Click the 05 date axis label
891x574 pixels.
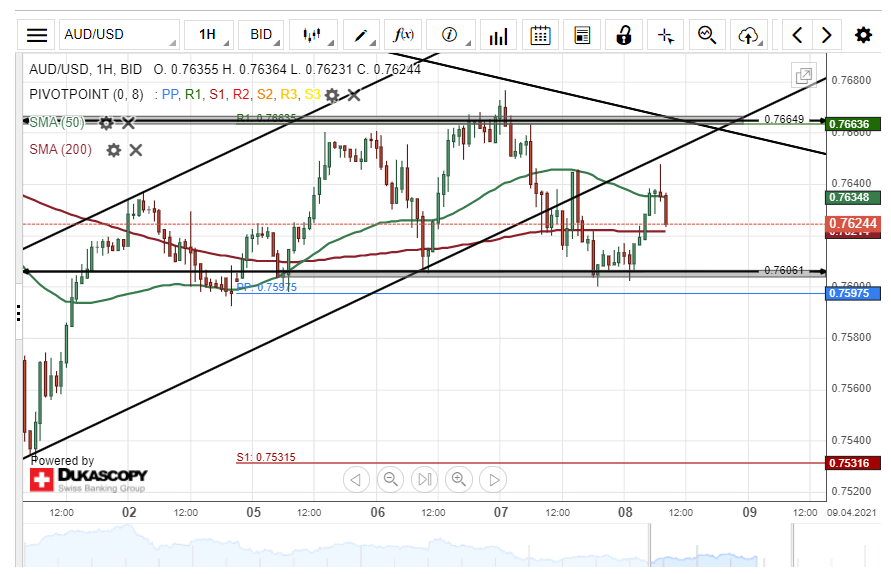tap(253, 513)
